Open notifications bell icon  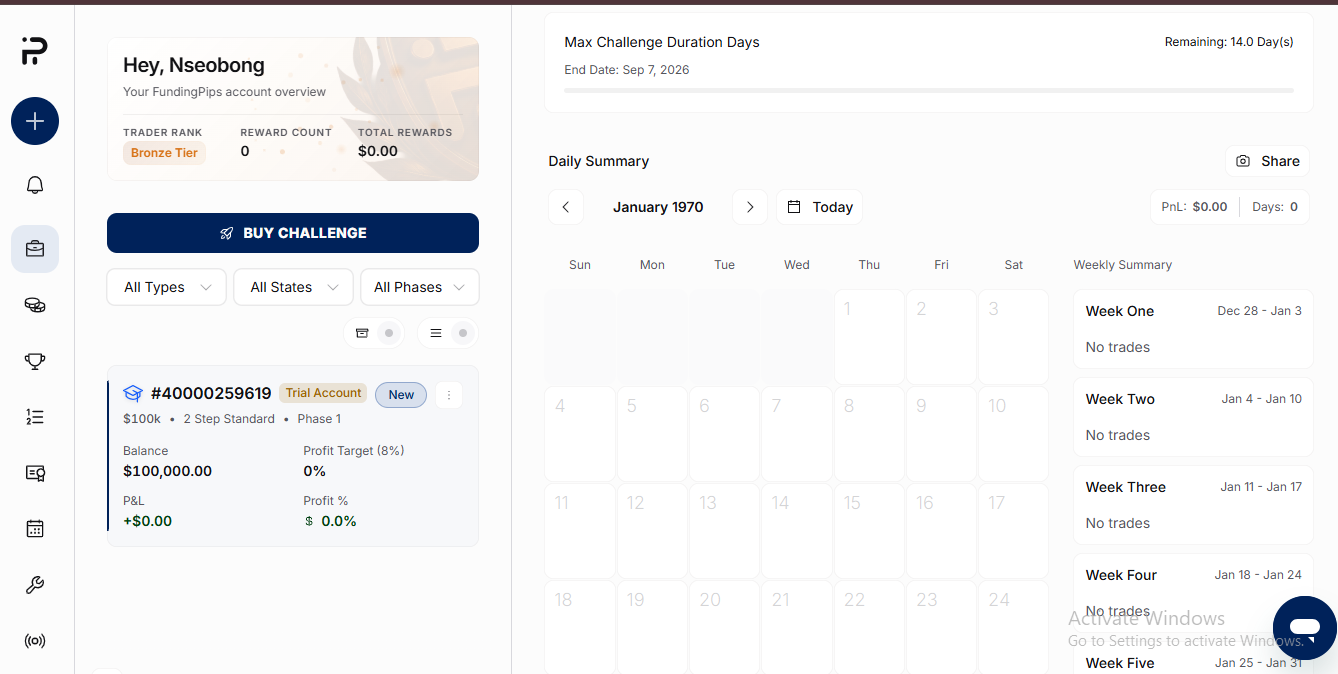[x=35, y=185]
